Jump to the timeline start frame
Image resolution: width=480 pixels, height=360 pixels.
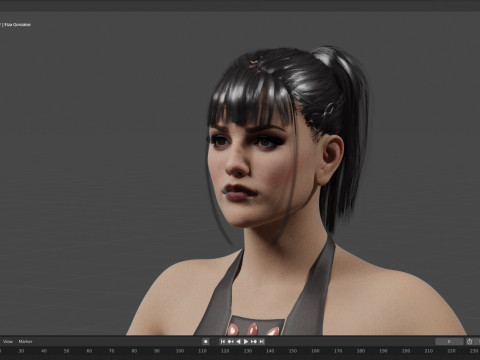[223, 341]
